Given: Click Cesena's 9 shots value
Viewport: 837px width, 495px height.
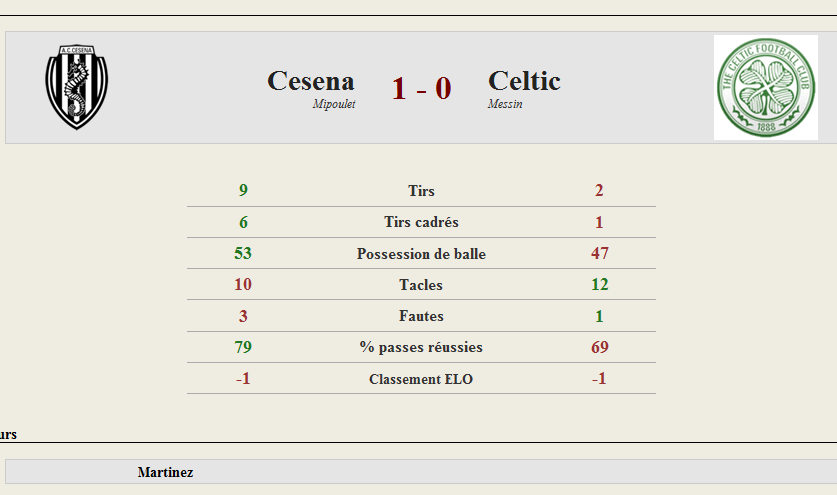Looking at the screenshot, I should coord(243,190).
